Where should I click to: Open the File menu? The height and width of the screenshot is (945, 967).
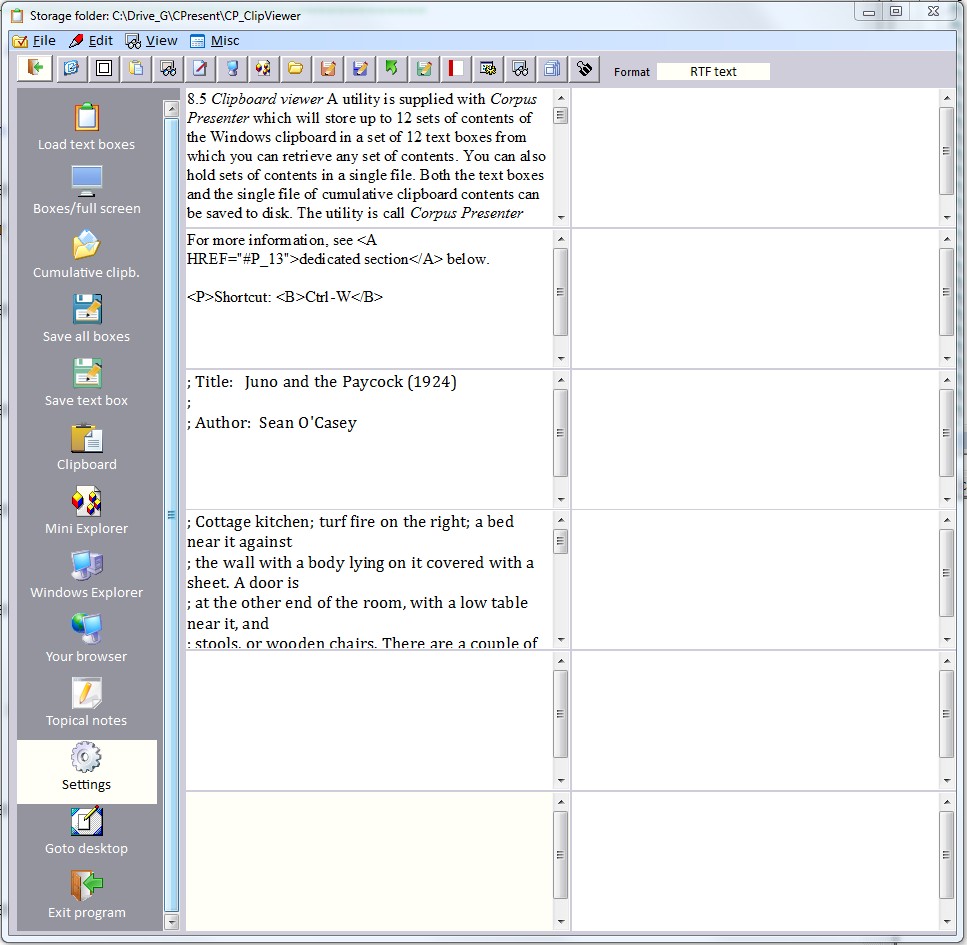(35, 41)
